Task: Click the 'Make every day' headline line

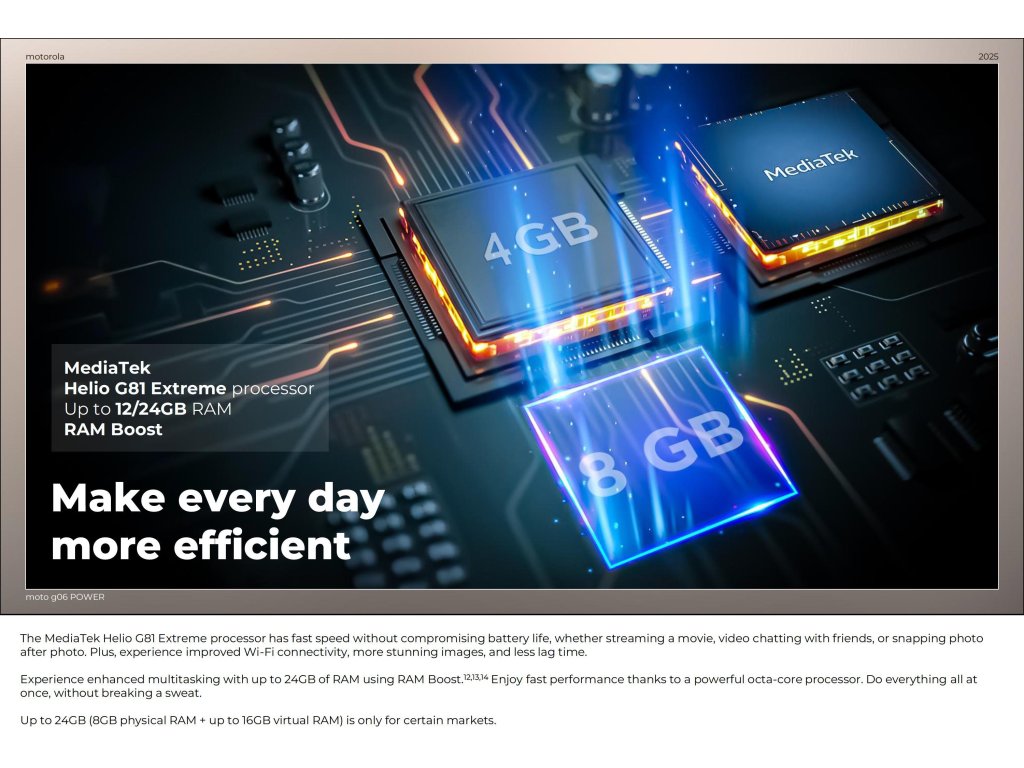Action: (x=217, y=499)
